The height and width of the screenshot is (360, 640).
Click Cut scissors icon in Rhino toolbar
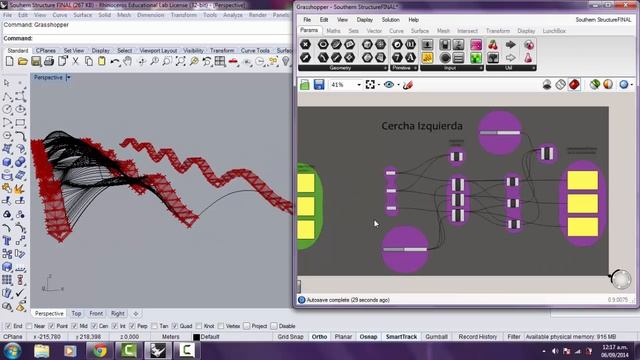pos(76,62)
